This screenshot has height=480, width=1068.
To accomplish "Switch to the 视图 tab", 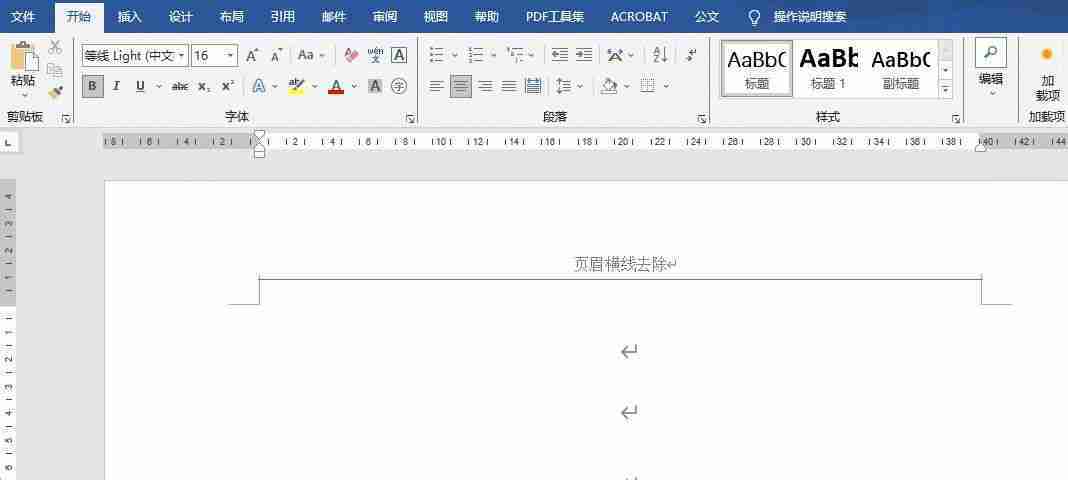I will tap(436, 16).
